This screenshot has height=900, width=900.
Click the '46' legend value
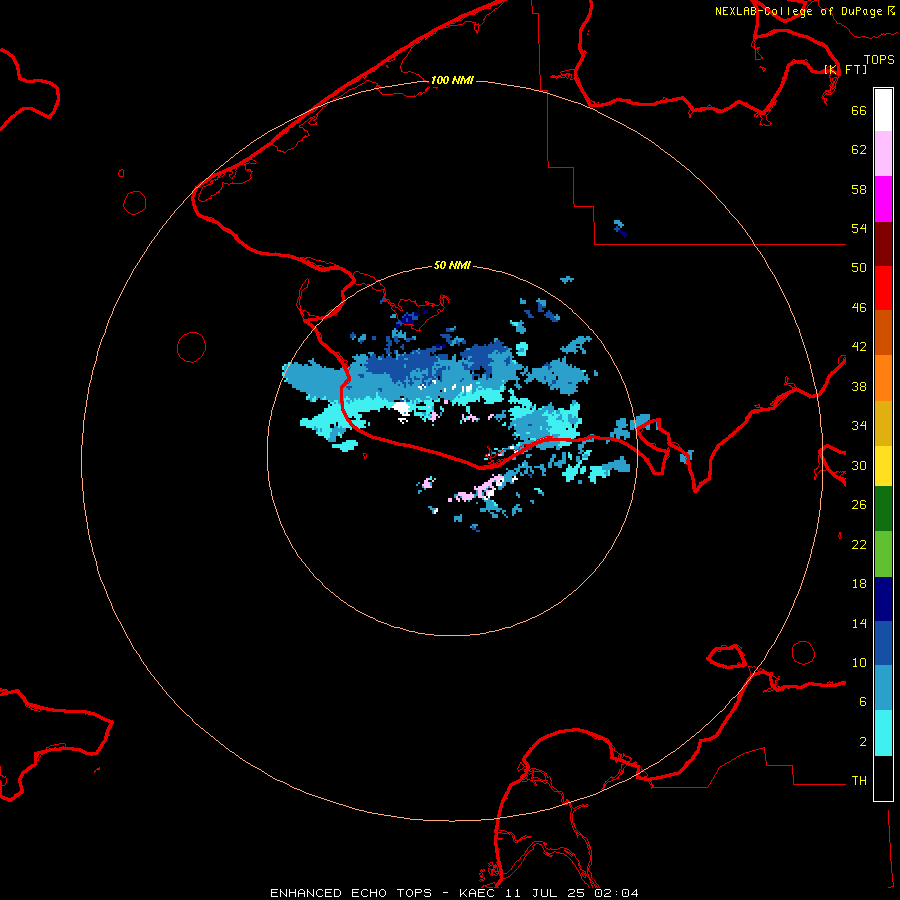click(859, 308)
